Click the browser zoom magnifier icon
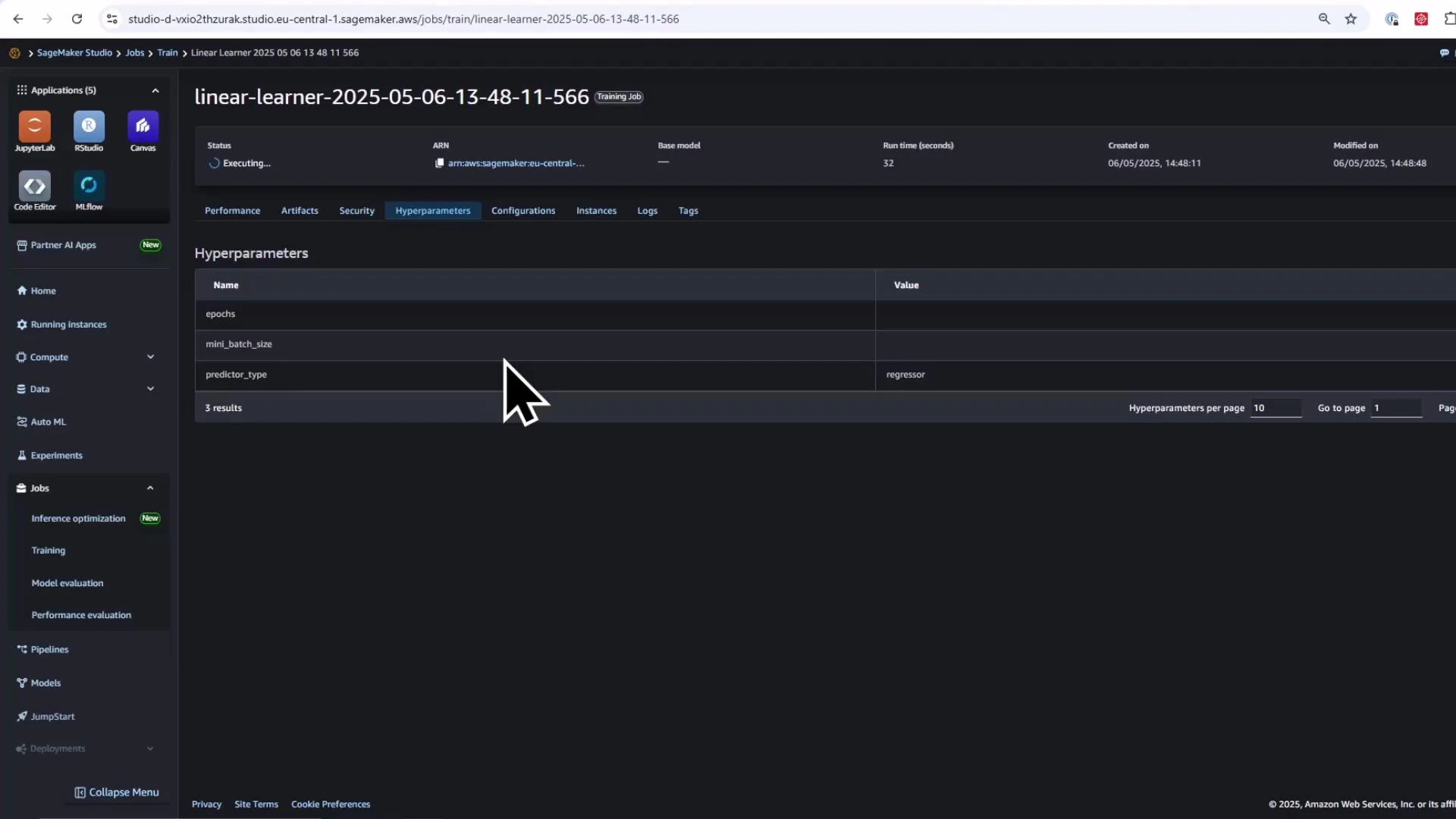1456x819 pixels. coord(1324,18)
